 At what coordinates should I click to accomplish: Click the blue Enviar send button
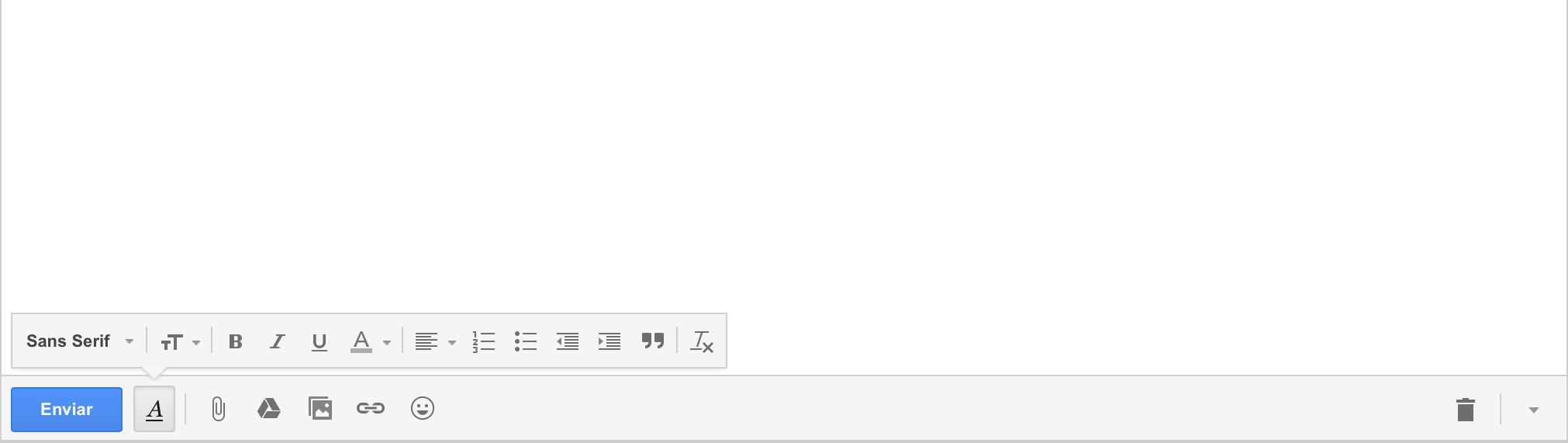67,409
